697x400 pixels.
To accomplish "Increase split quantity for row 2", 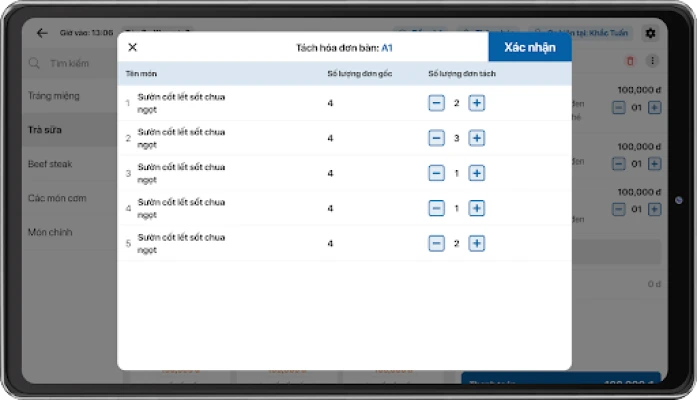I will tap(477, 138).
